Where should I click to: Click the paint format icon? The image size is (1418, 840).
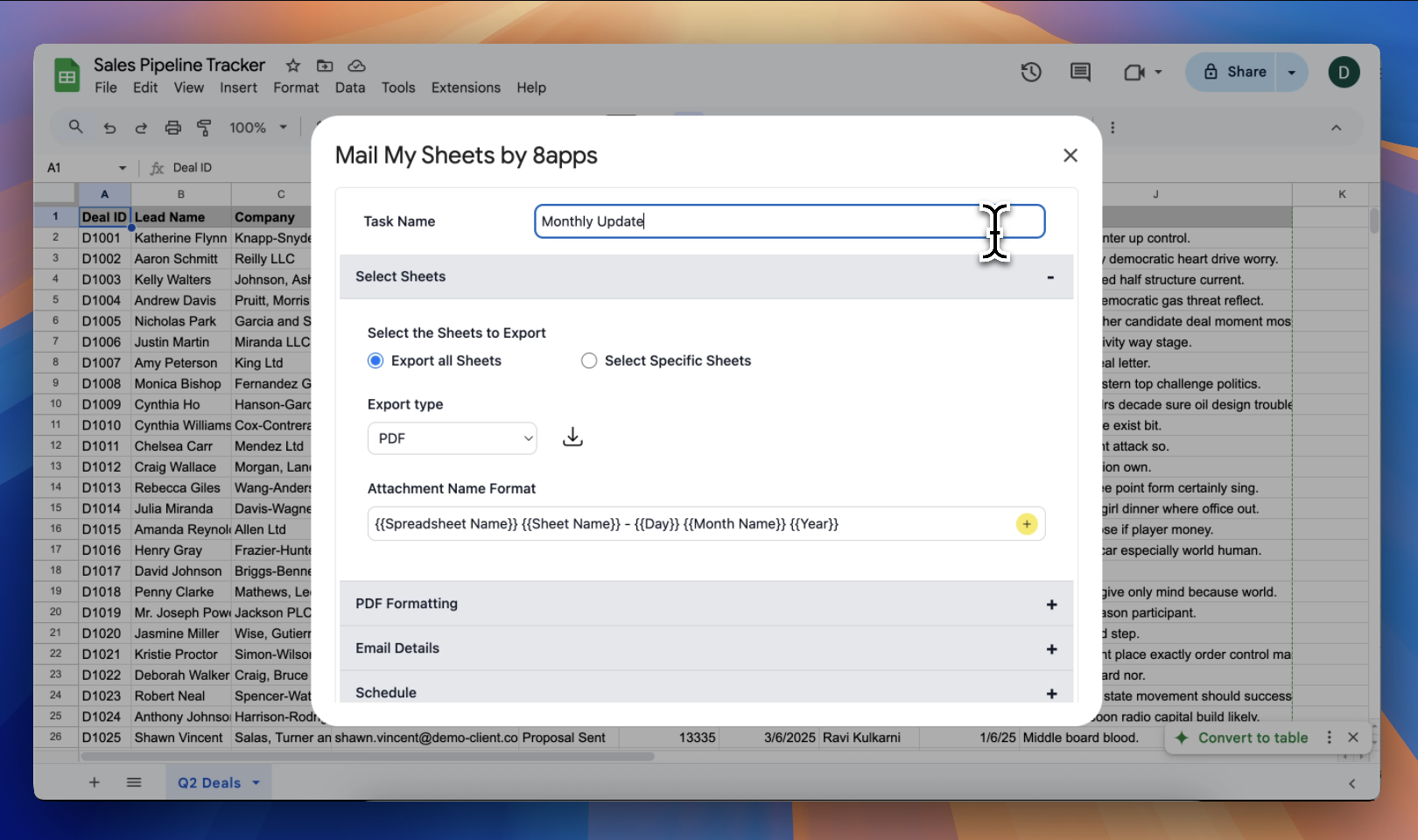pyautogui.click(x=204, y=128)
